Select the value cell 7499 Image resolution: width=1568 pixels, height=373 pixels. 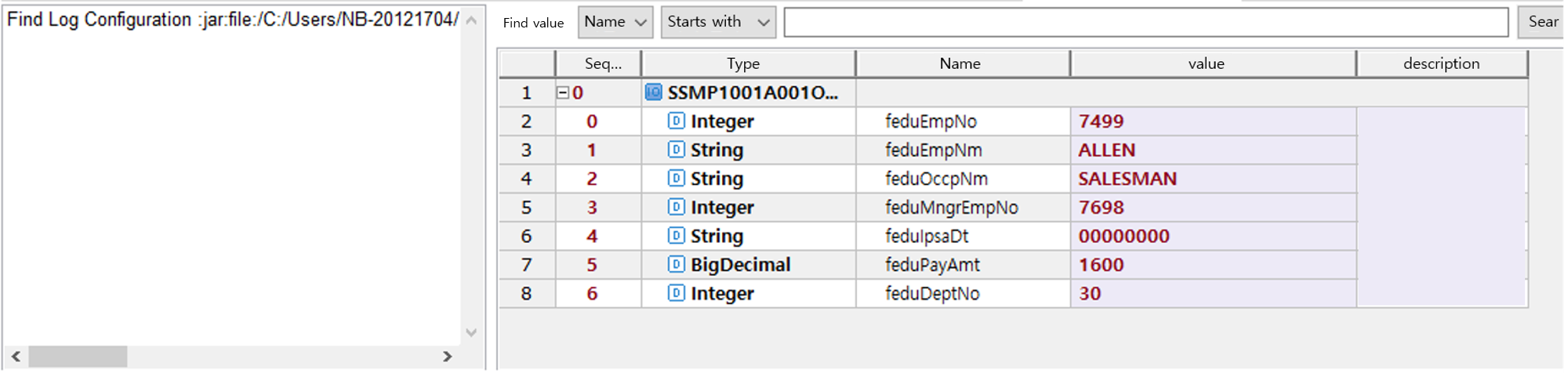(1213, 121)
